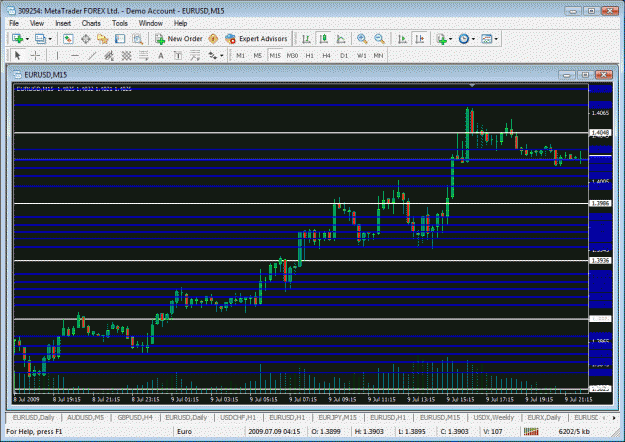This screenshot has width=625, height=442.
Task: Switch to the GBPUSD,H4 chart tab
Action: coord(135,417)
